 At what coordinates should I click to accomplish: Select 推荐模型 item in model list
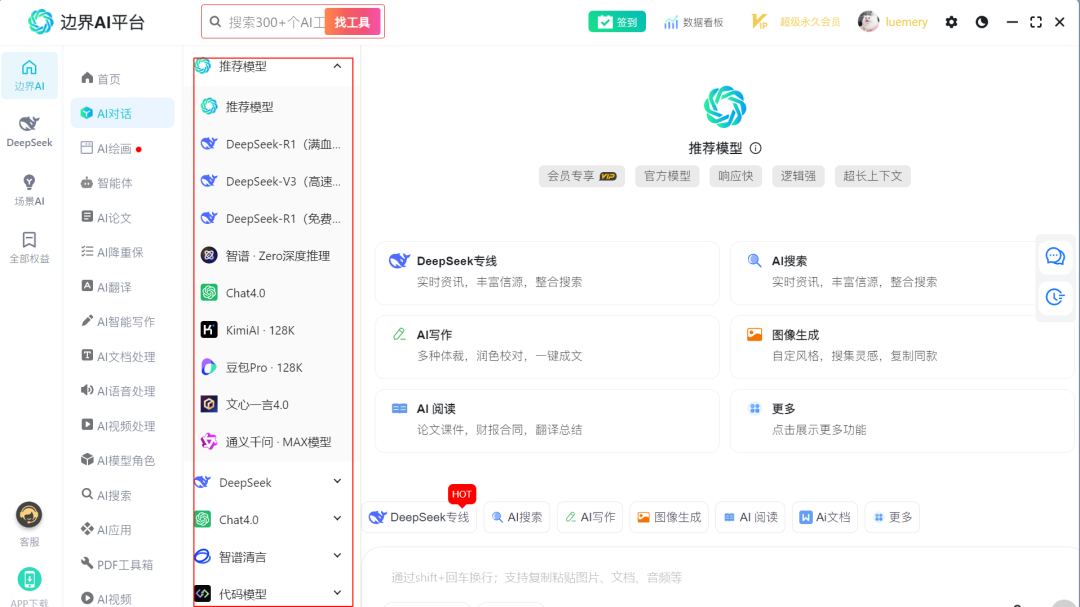(273, 107)
